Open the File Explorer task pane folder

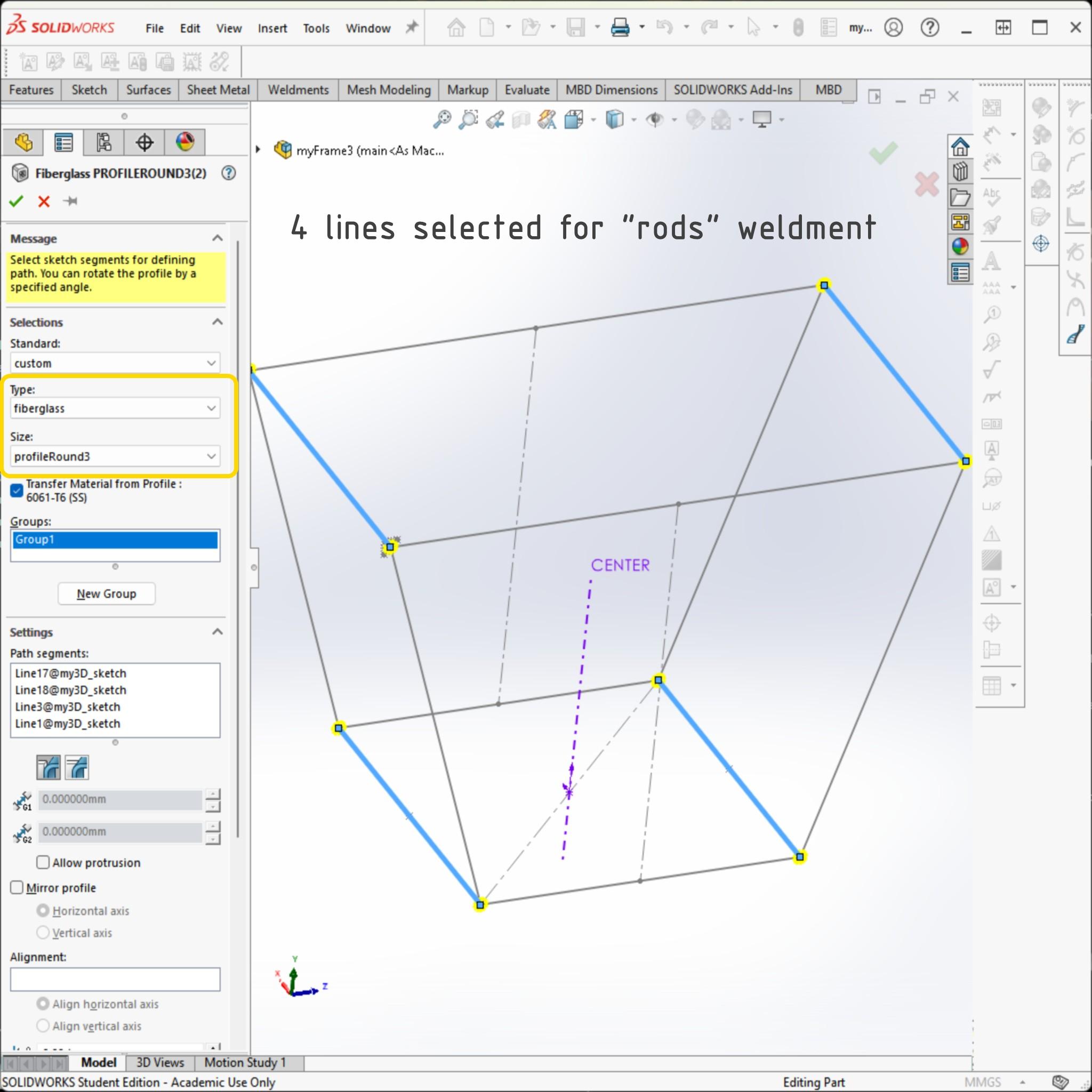click(960, 197)
